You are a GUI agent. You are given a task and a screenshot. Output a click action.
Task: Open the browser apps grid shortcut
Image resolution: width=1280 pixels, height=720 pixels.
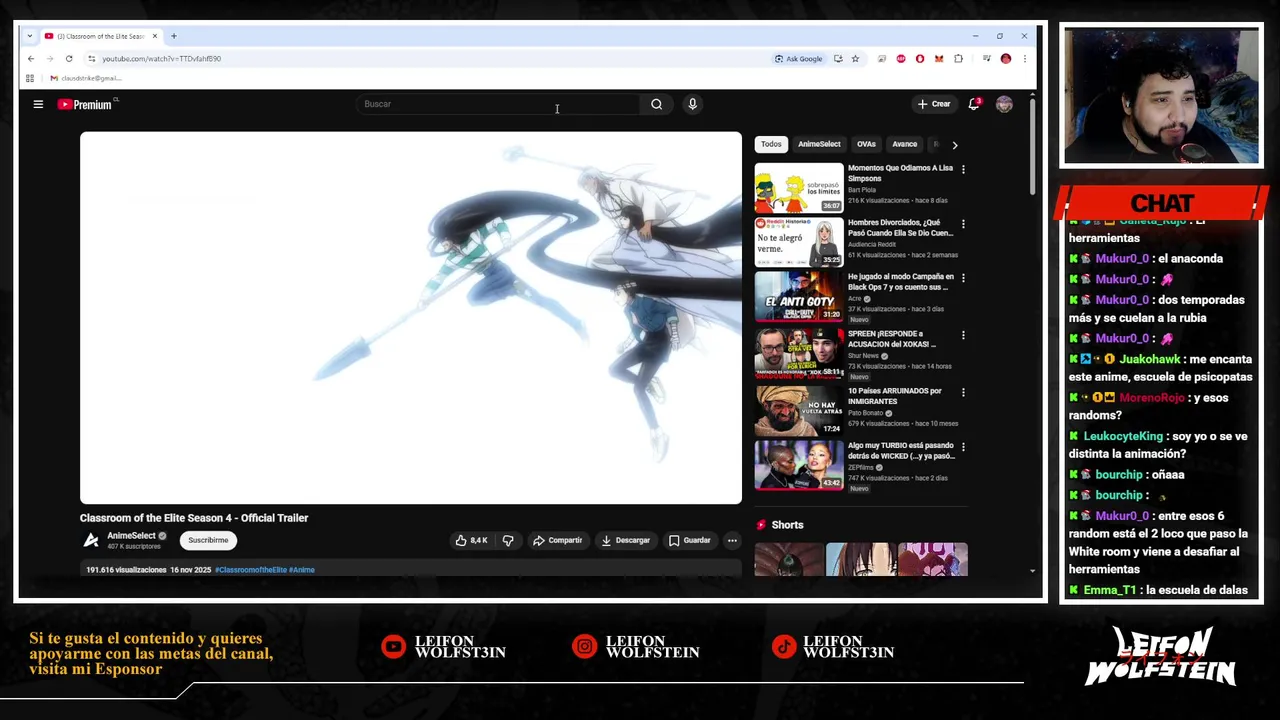30,78
